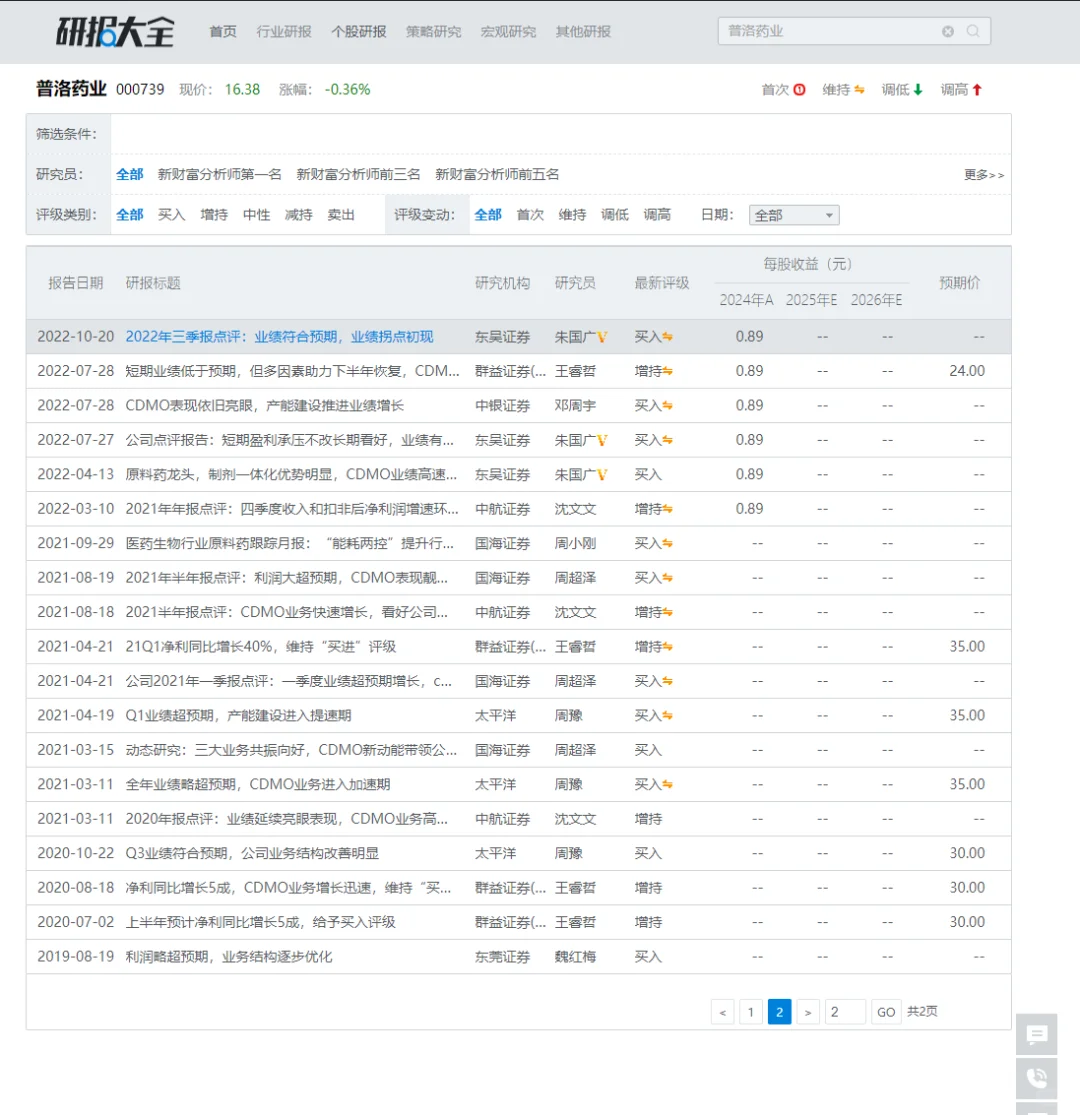Filter rating change by 调低
Viewport: 1080px width, 1115px height.
615,215
